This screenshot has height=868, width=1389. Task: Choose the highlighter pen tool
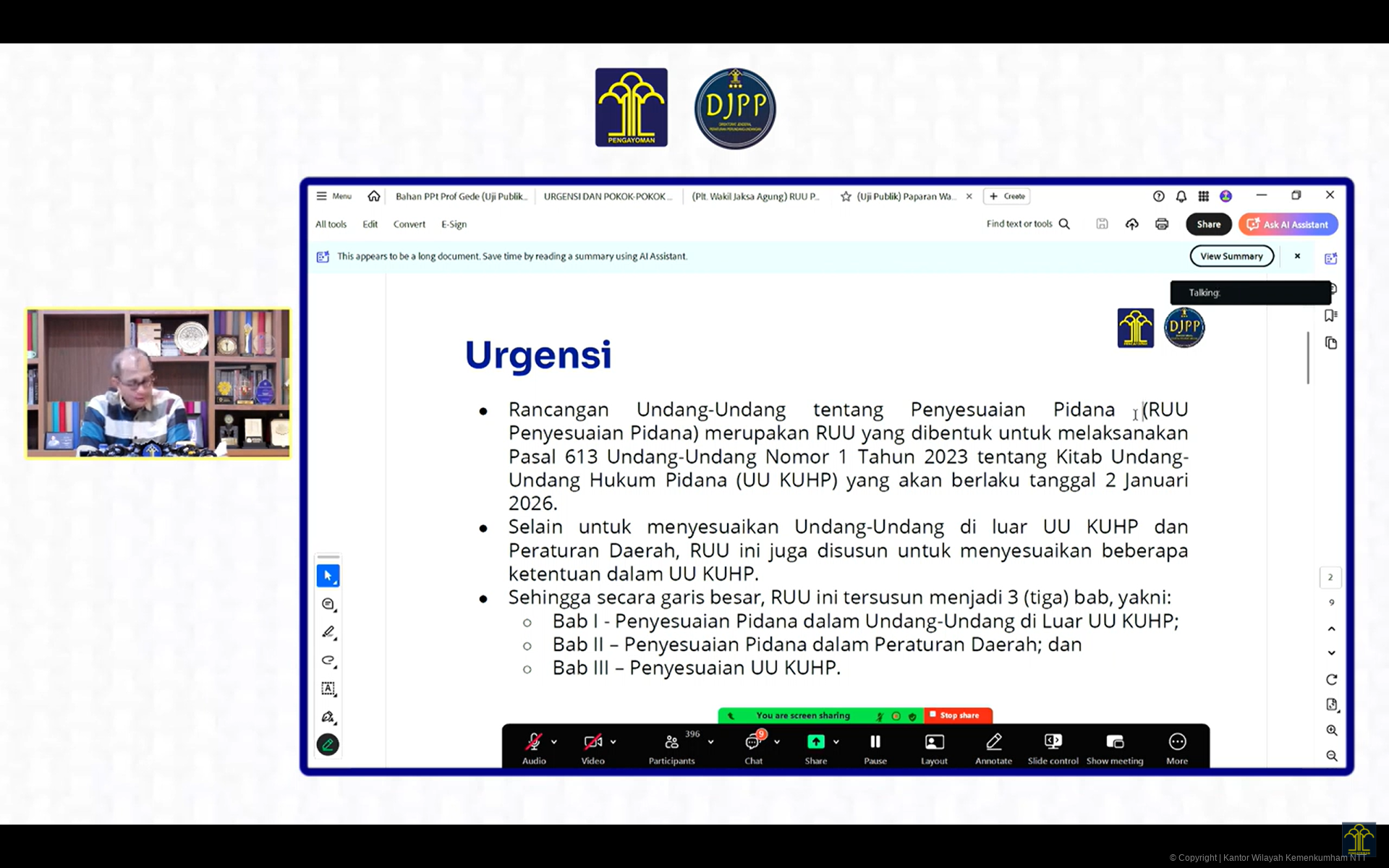(328, 632)
